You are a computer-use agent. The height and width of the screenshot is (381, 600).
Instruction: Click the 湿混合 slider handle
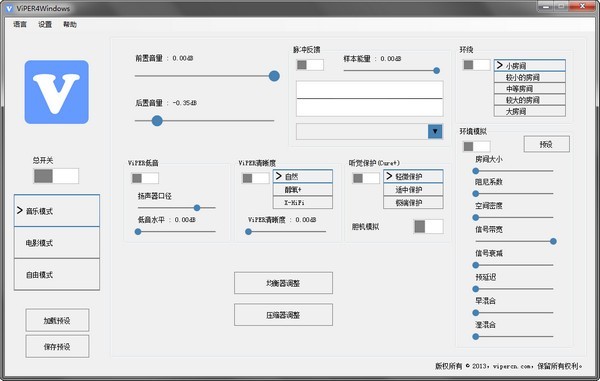(476, 337)
